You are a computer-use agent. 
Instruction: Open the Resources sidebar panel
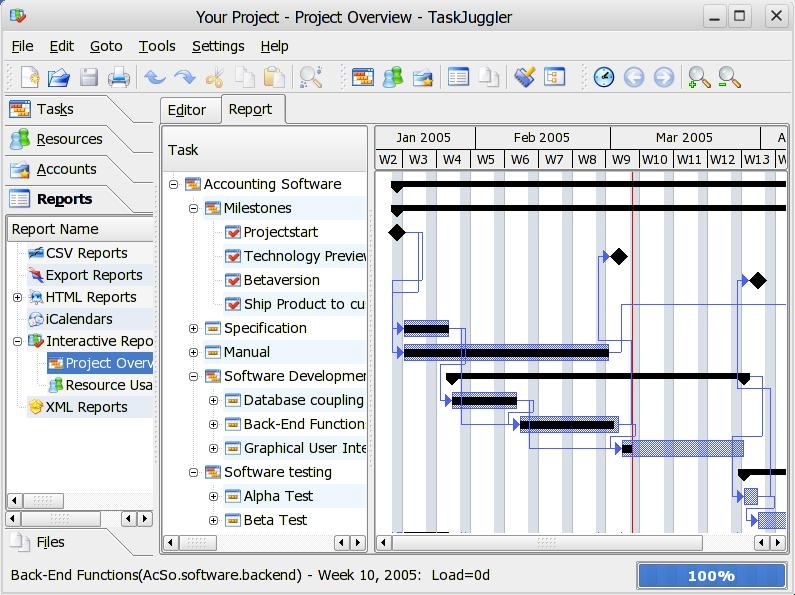(69, 139)
